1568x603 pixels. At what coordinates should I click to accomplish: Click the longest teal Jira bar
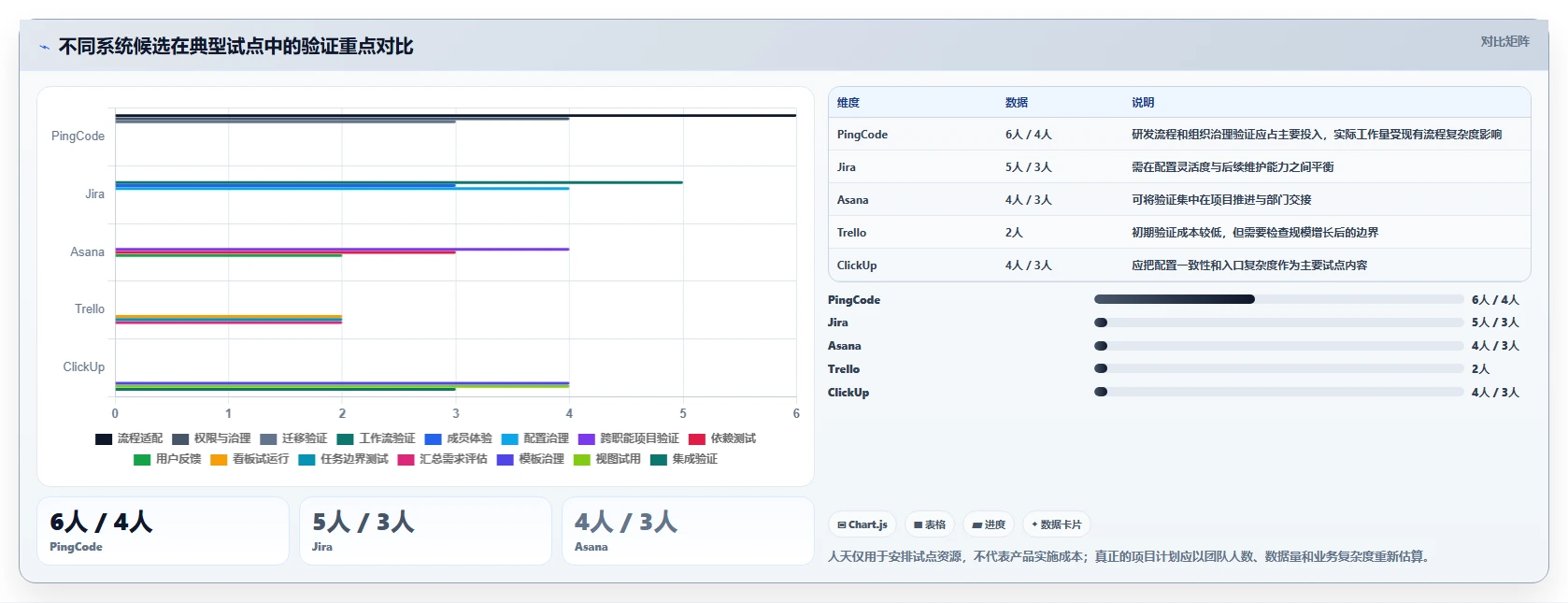click(x=399, y=182)
